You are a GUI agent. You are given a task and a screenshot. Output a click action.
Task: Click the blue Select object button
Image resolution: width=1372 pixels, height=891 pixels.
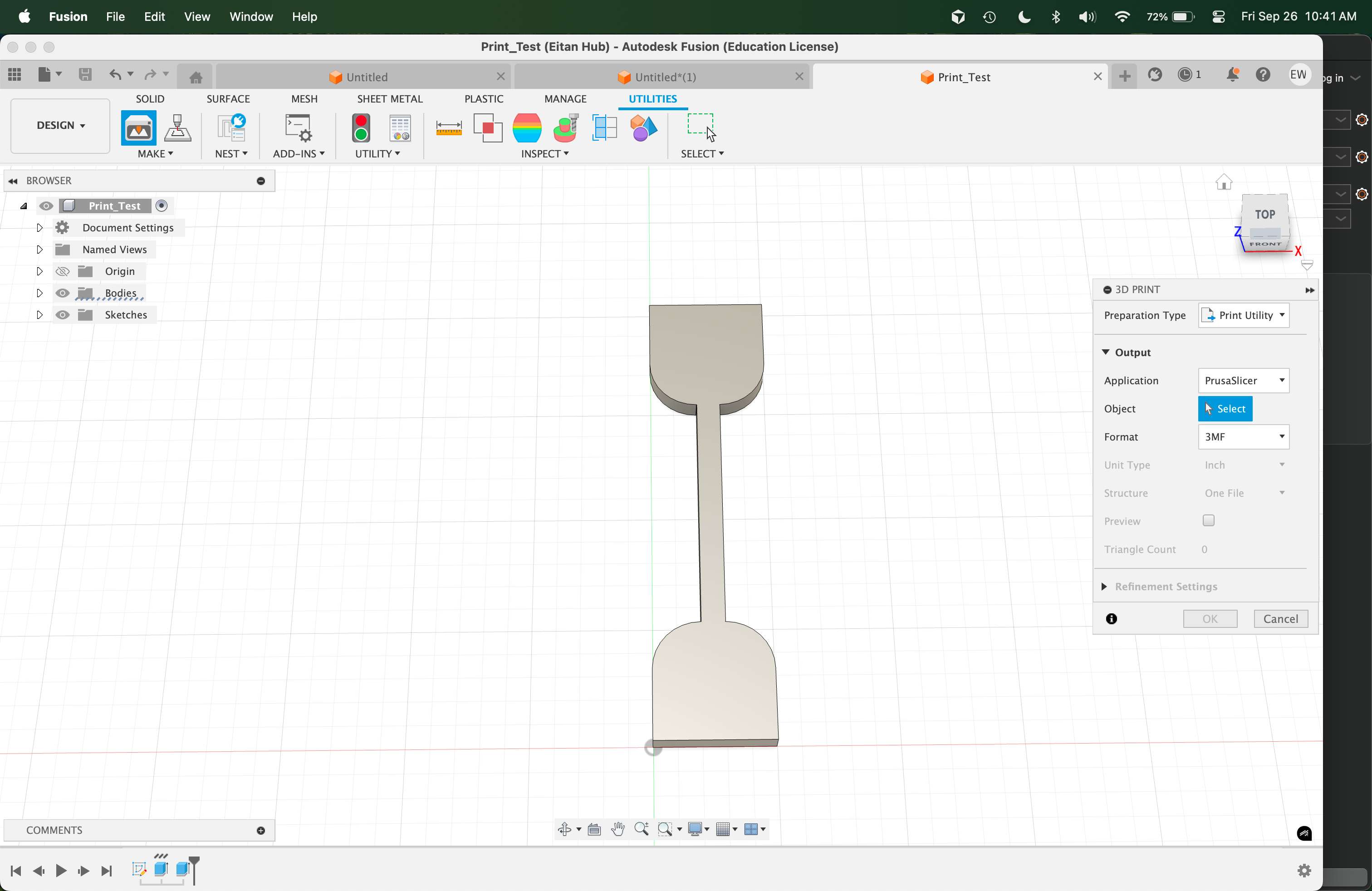pyautogui.click(x=1225, y=409)
